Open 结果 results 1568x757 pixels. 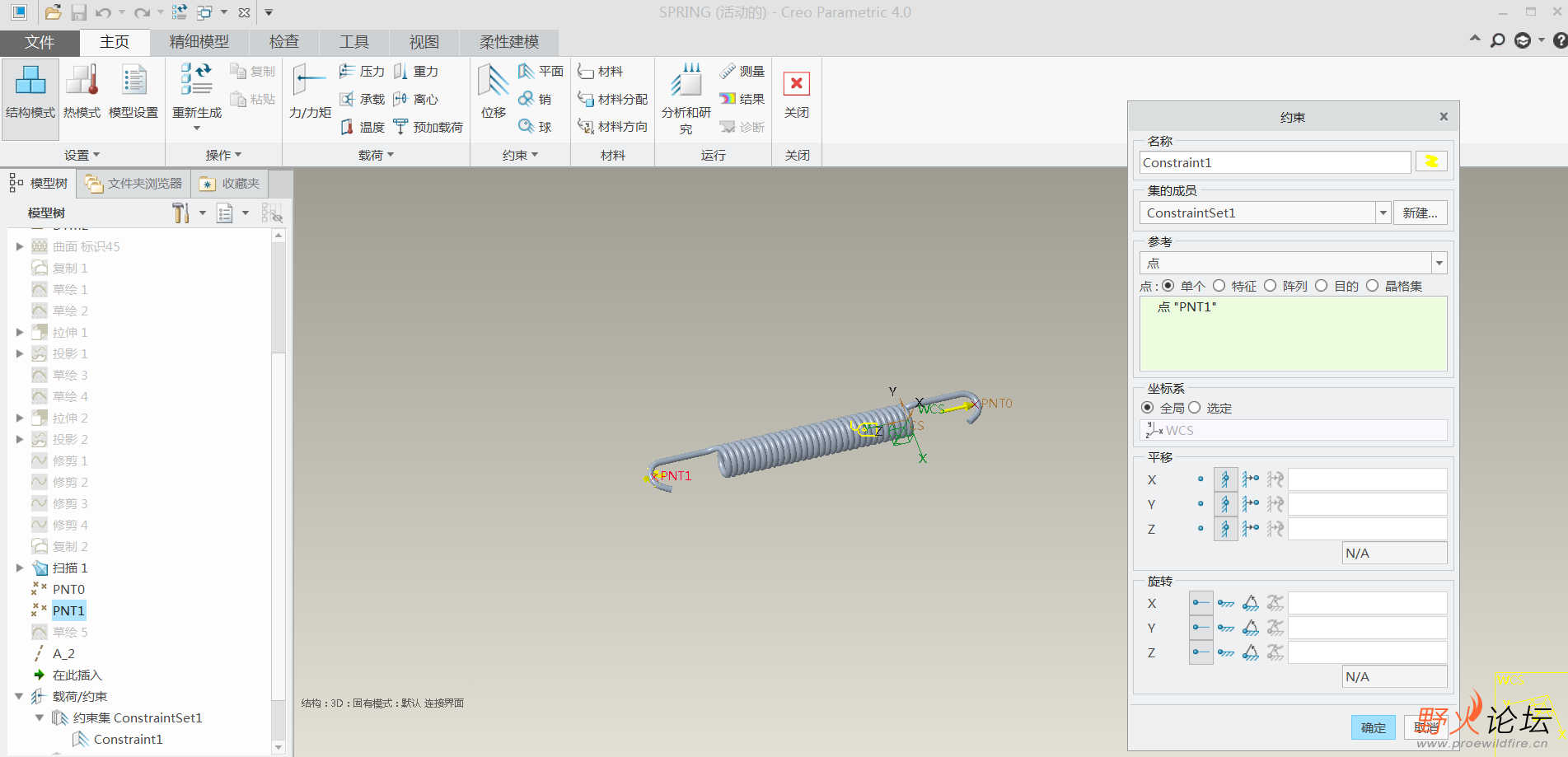tap(742, 100)
